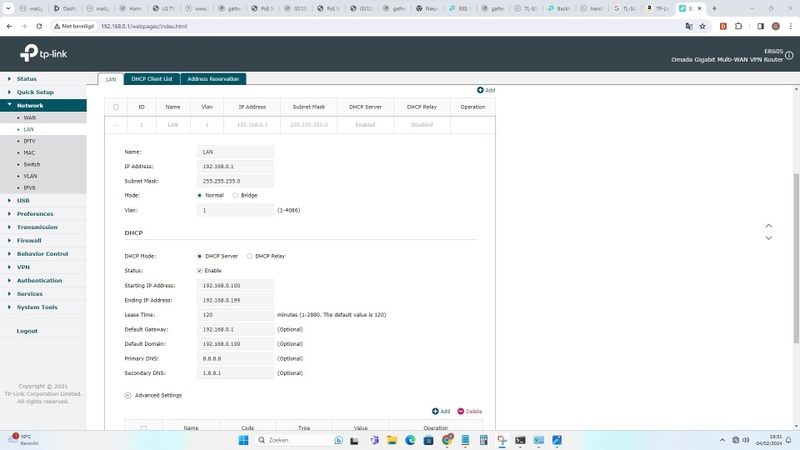
Task: Click the Lease Time field
Action: click(x=235, y=315)
